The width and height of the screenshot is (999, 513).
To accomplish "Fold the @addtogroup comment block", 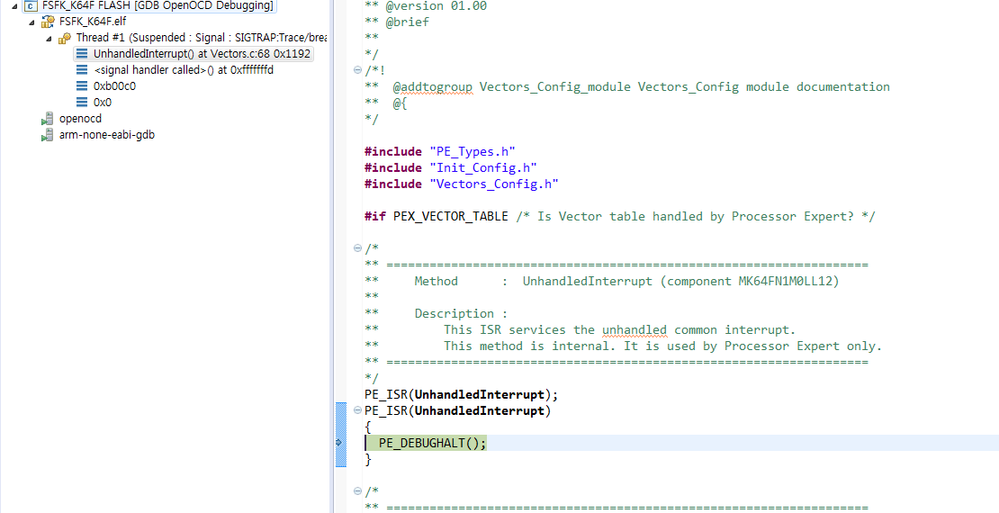I will coord(357,70).
